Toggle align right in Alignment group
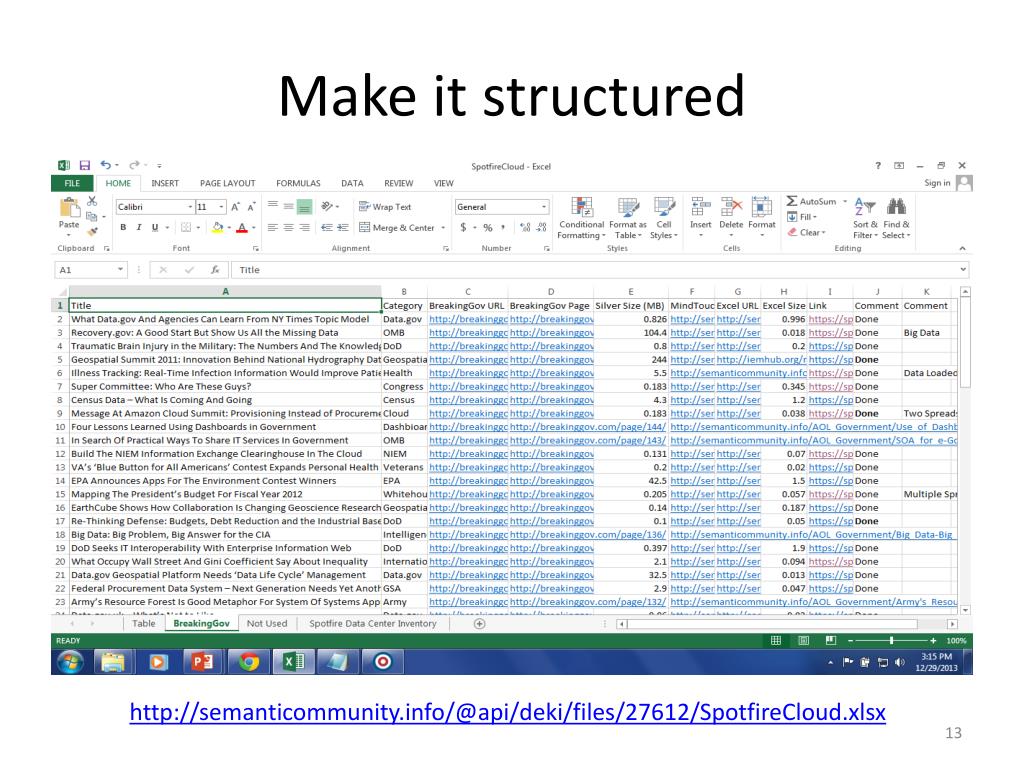 [x=304, y=227]
